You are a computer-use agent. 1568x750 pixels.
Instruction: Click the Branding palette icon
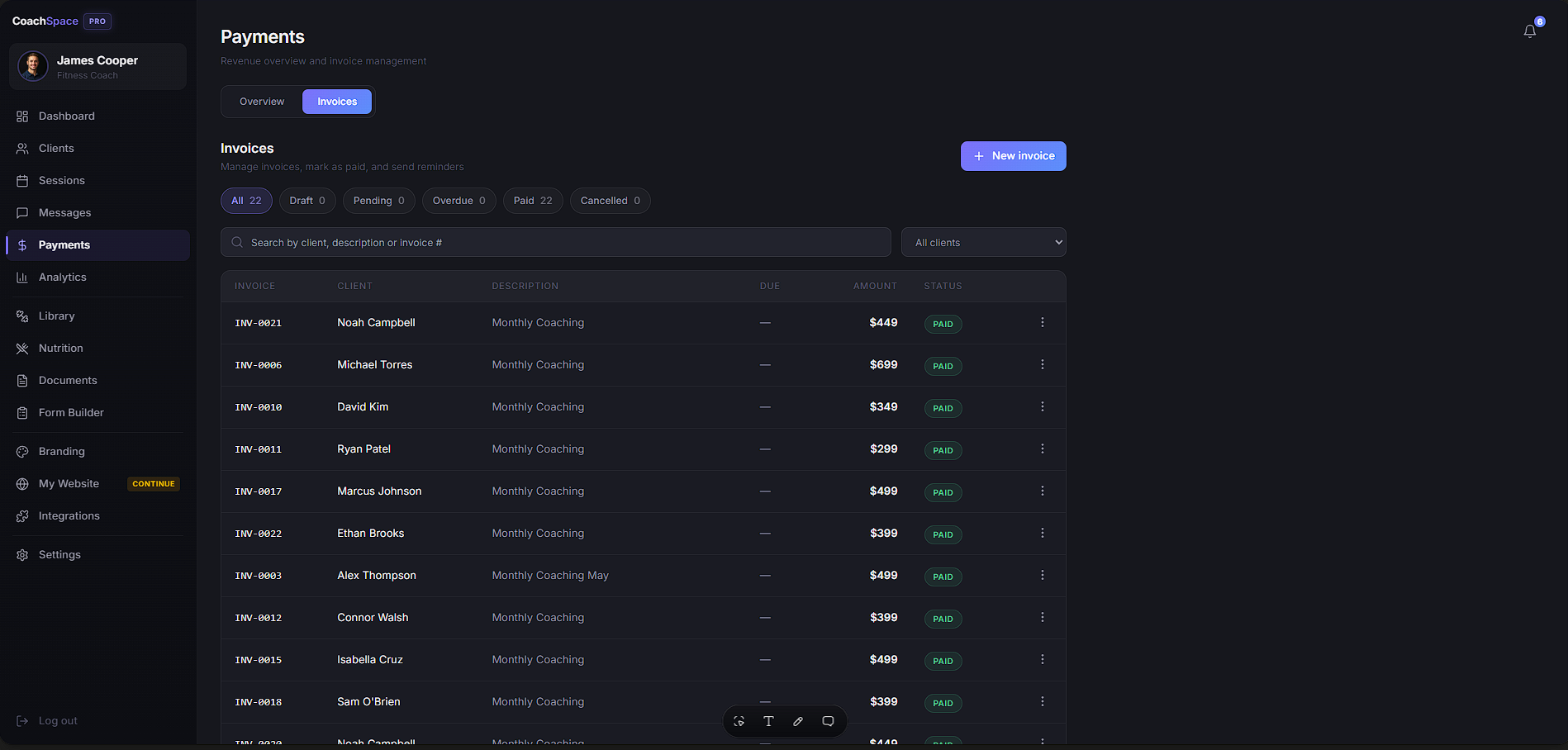22,452
